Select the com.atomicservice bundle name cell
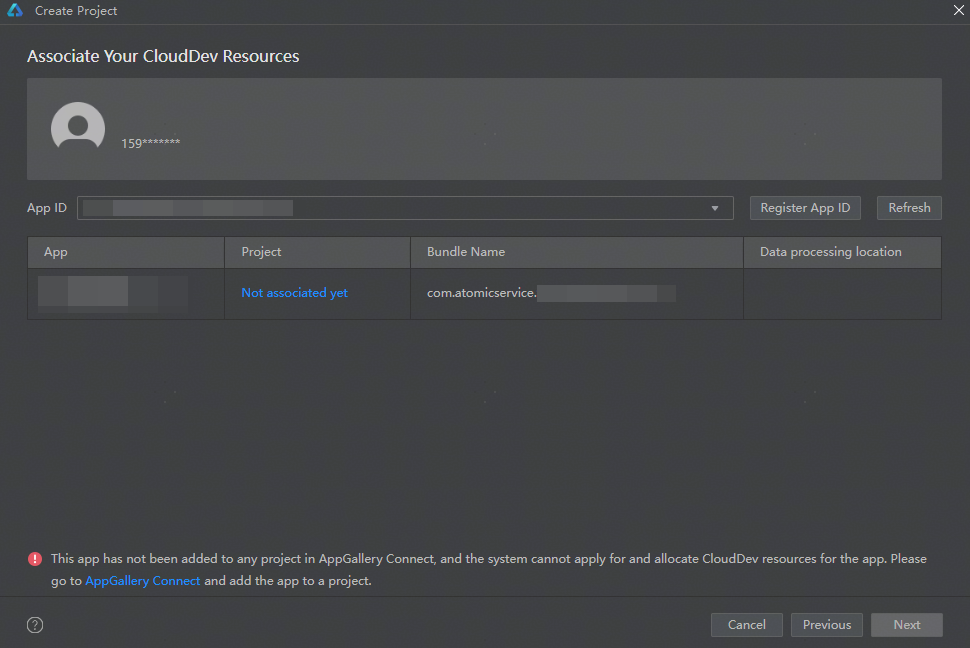 550,293
